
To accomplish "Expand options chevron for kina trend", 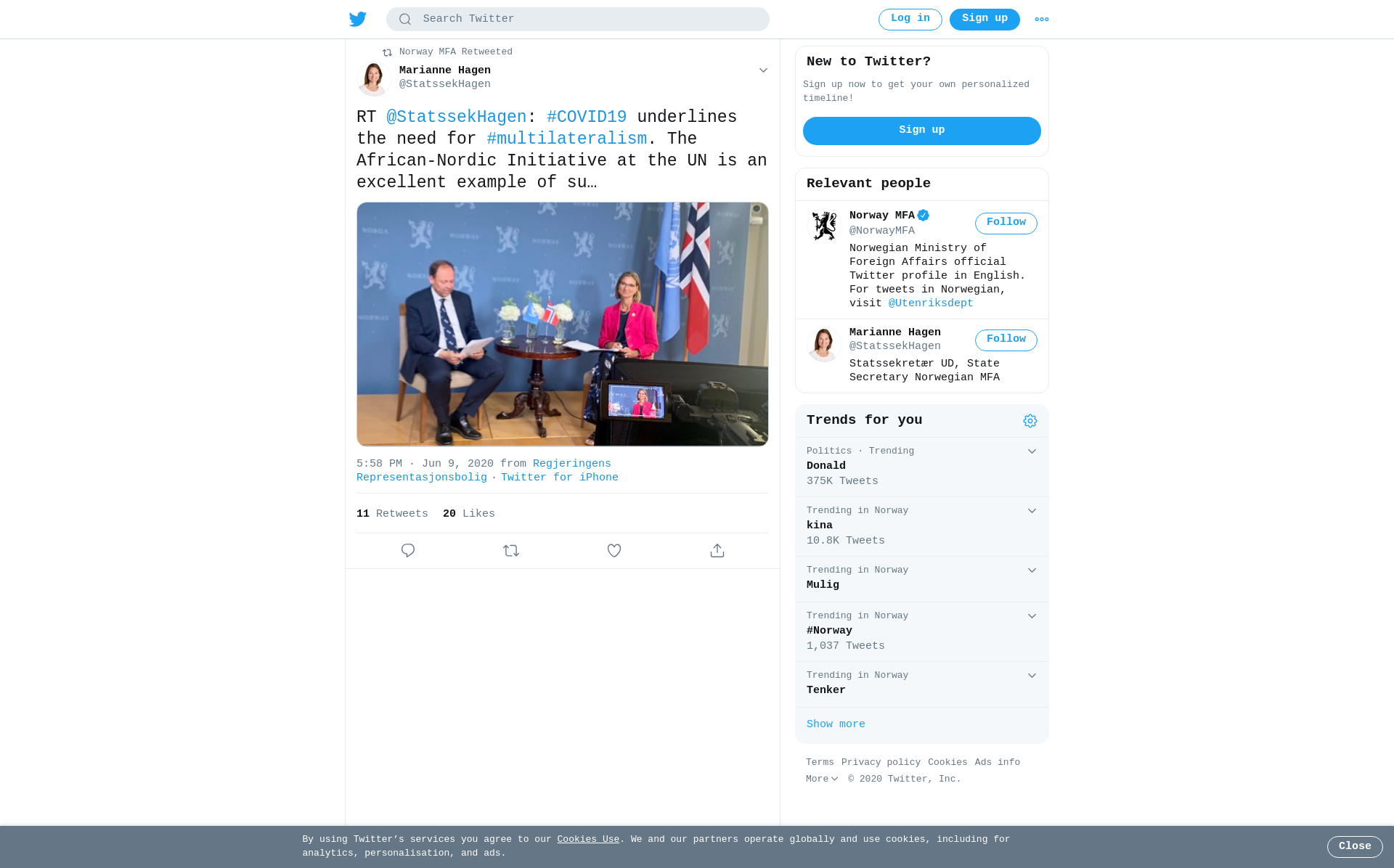I will (1032, 511).
